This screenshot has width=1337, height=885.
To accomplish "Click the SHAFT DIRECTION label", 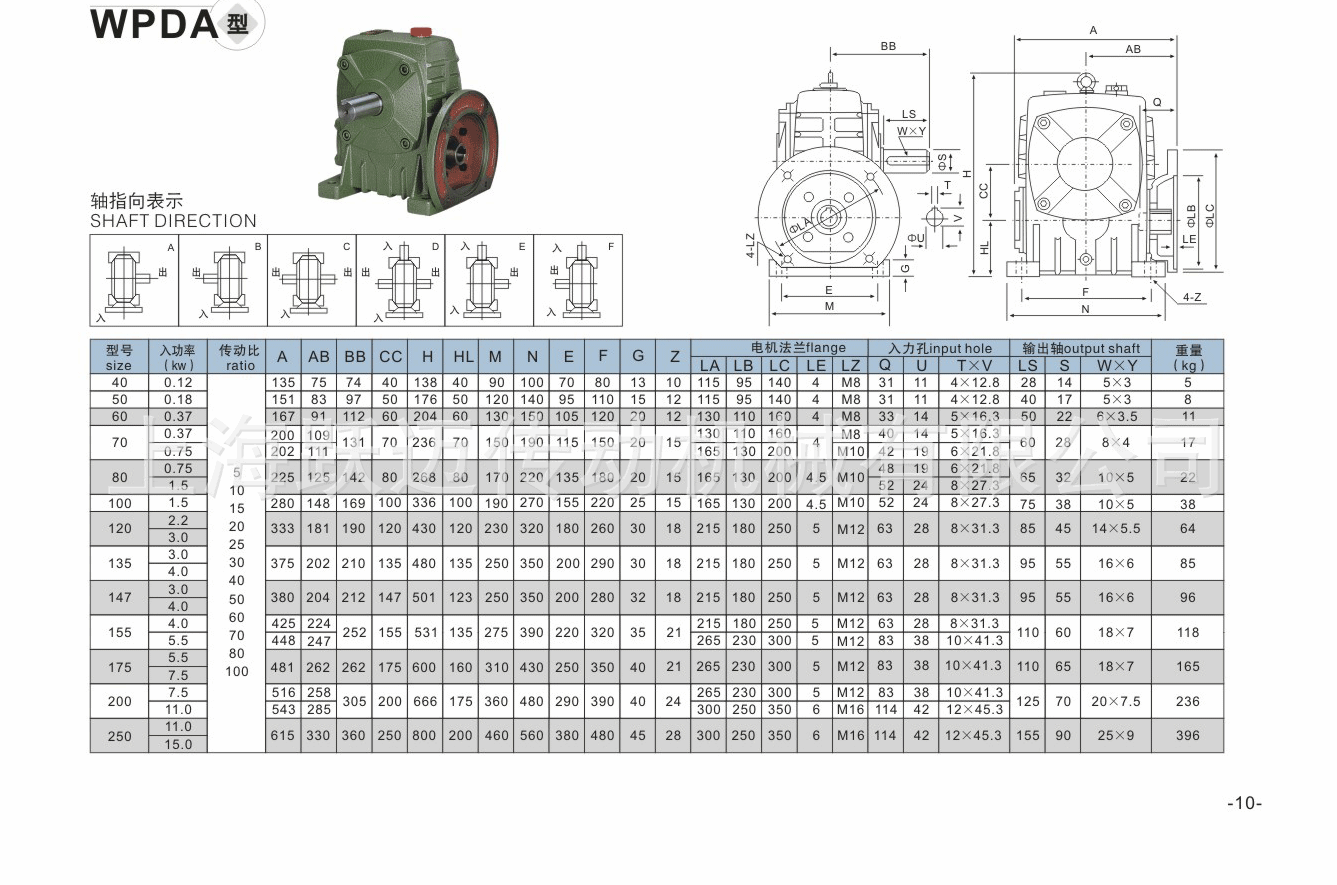I will [173, 221].
